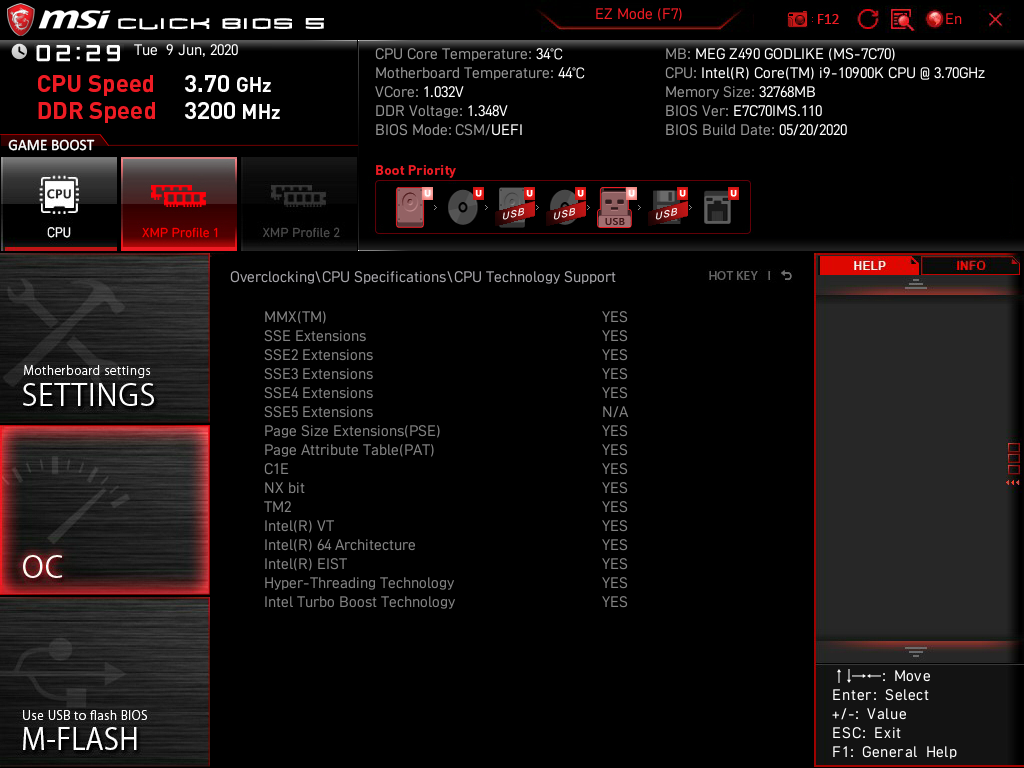
Task: Select the SSE Extensions row
Action: (445, 336)
